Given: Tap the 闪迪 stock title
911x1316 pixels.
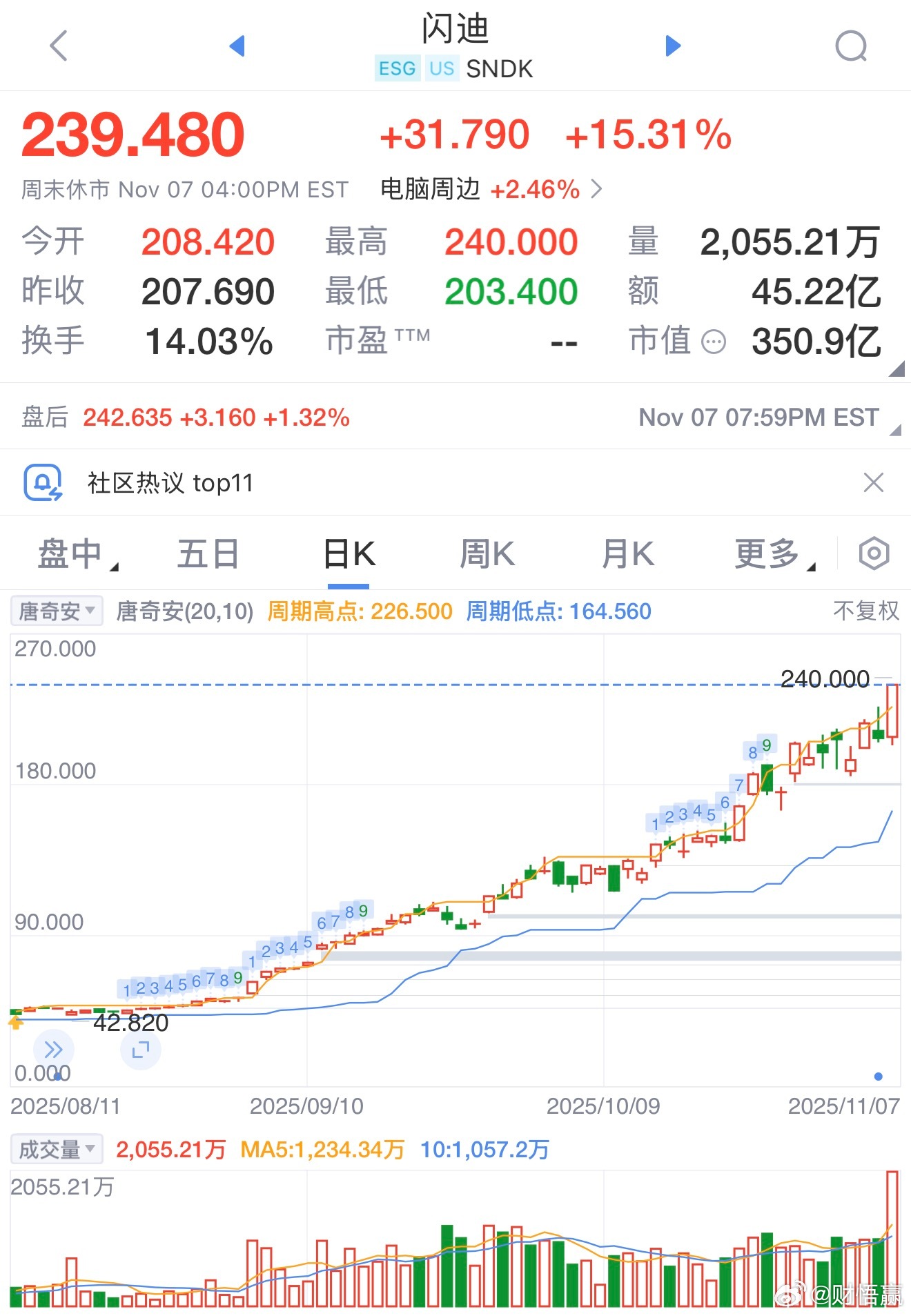Looking at the screenshot, I should pos(455,29).
